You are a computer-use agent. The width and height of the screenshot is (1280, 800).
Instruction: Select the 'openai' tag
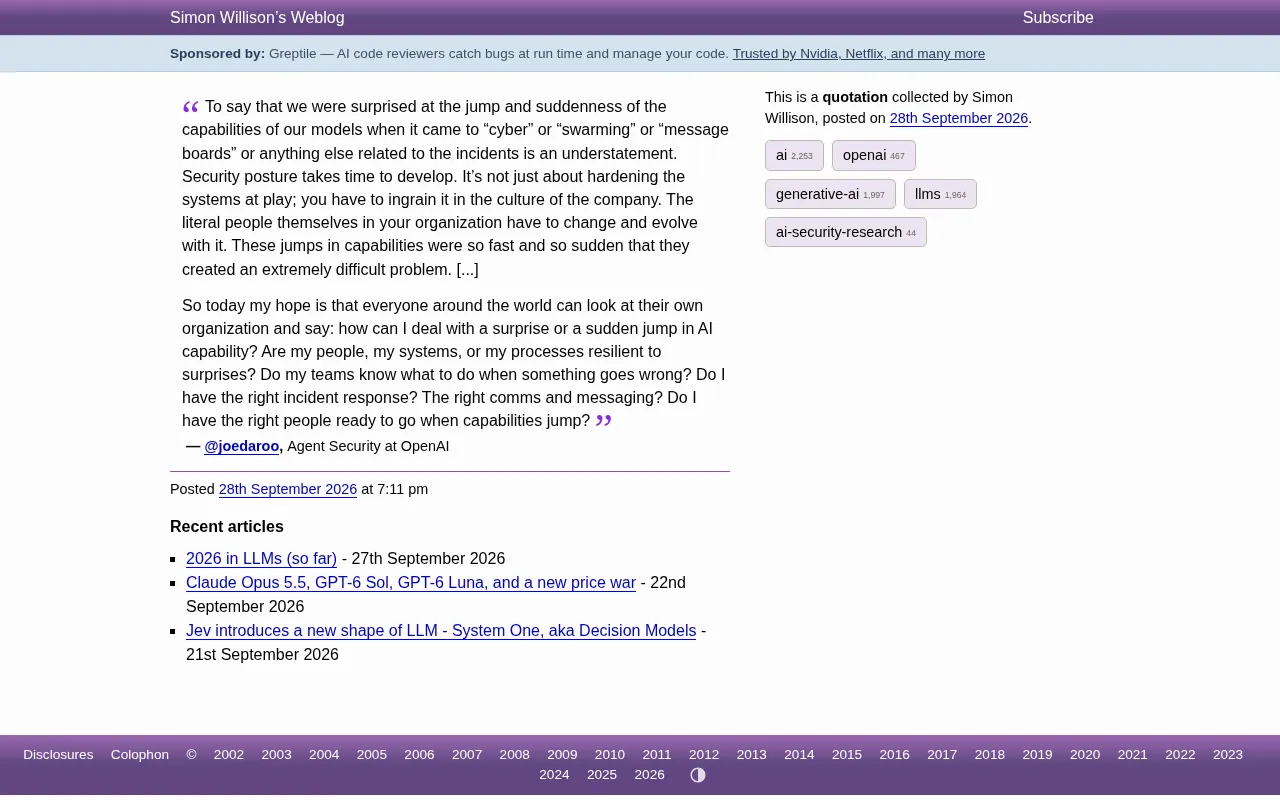(873, 156)
